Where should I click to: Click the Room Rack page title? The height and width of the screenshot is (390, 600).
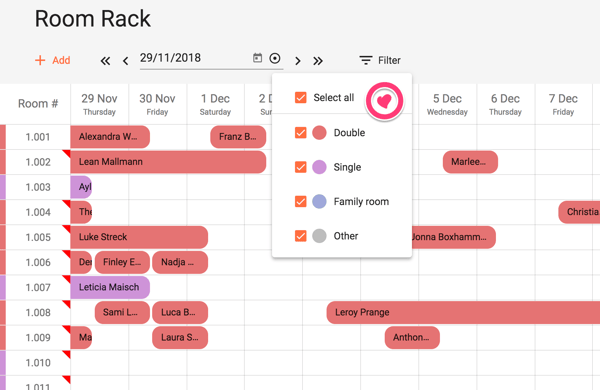pos(93,19)
